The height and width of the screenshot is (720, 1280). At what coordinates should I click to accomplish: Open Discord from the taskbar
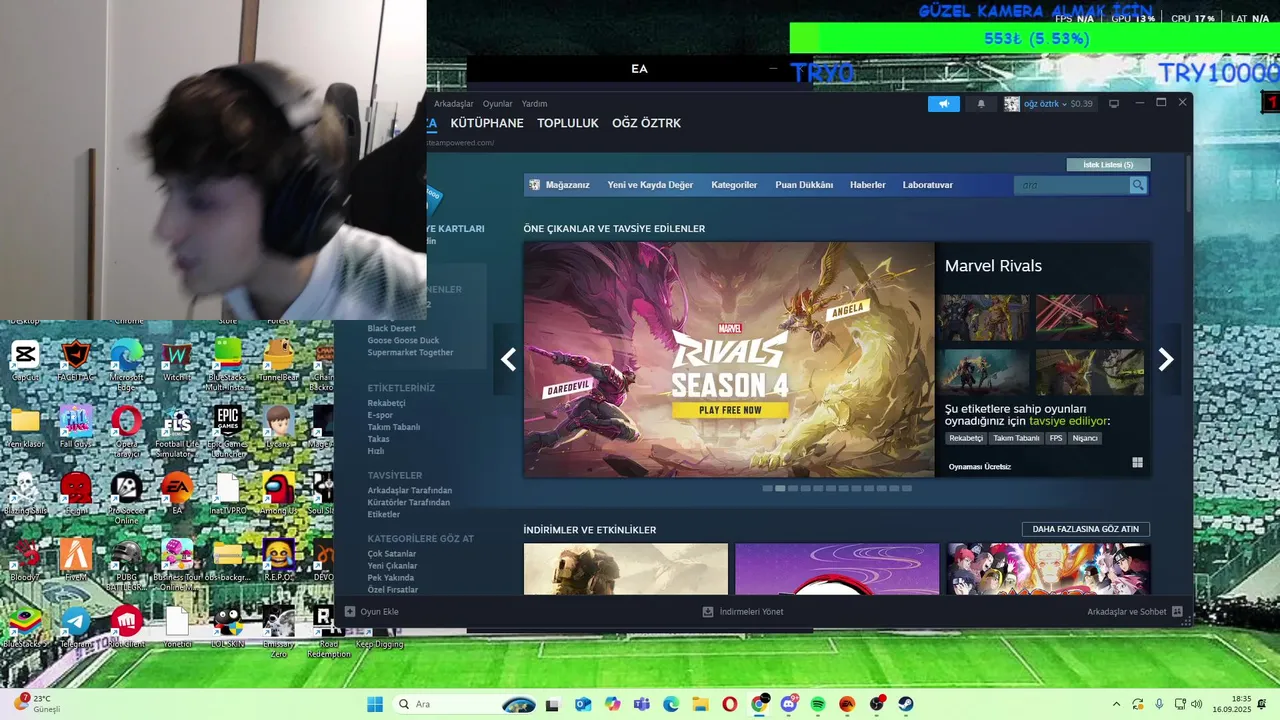[x=789, y=704]
